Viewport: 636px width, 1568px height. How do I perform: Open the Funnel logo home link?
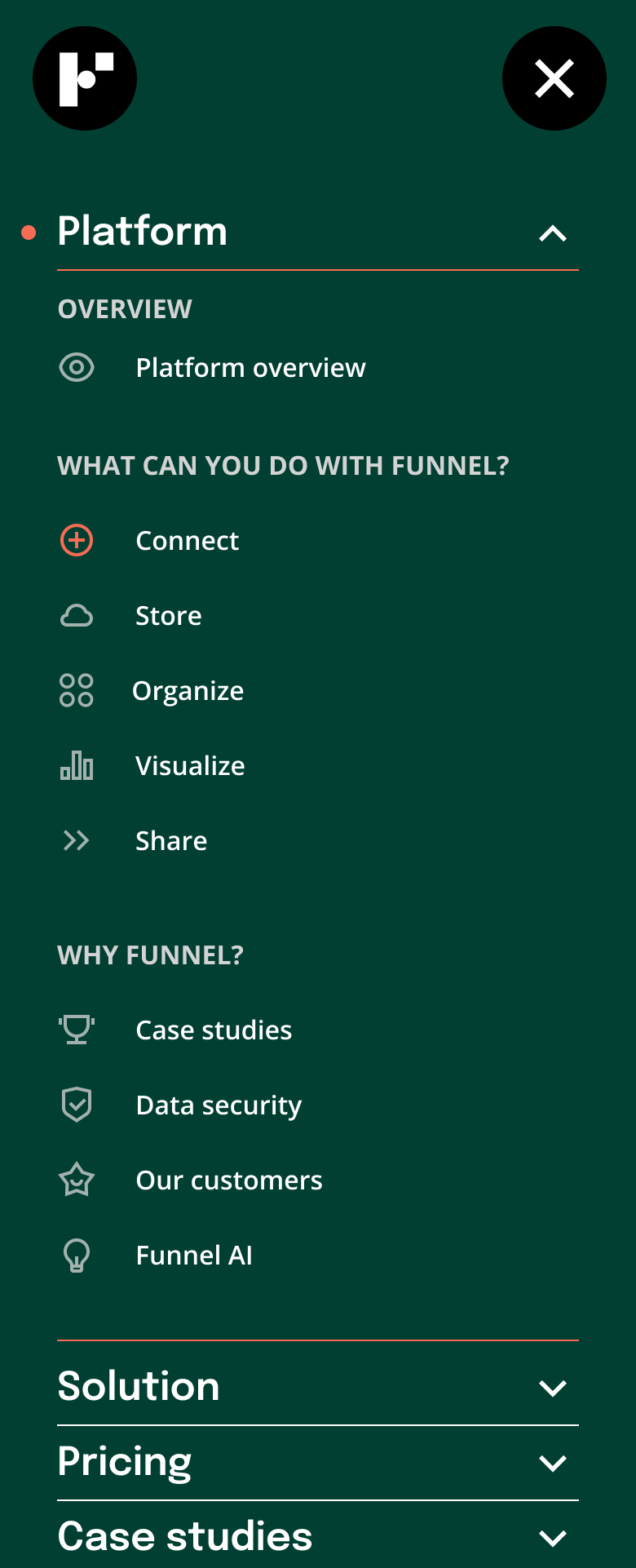pyautogui.click(x=85, y=78)
